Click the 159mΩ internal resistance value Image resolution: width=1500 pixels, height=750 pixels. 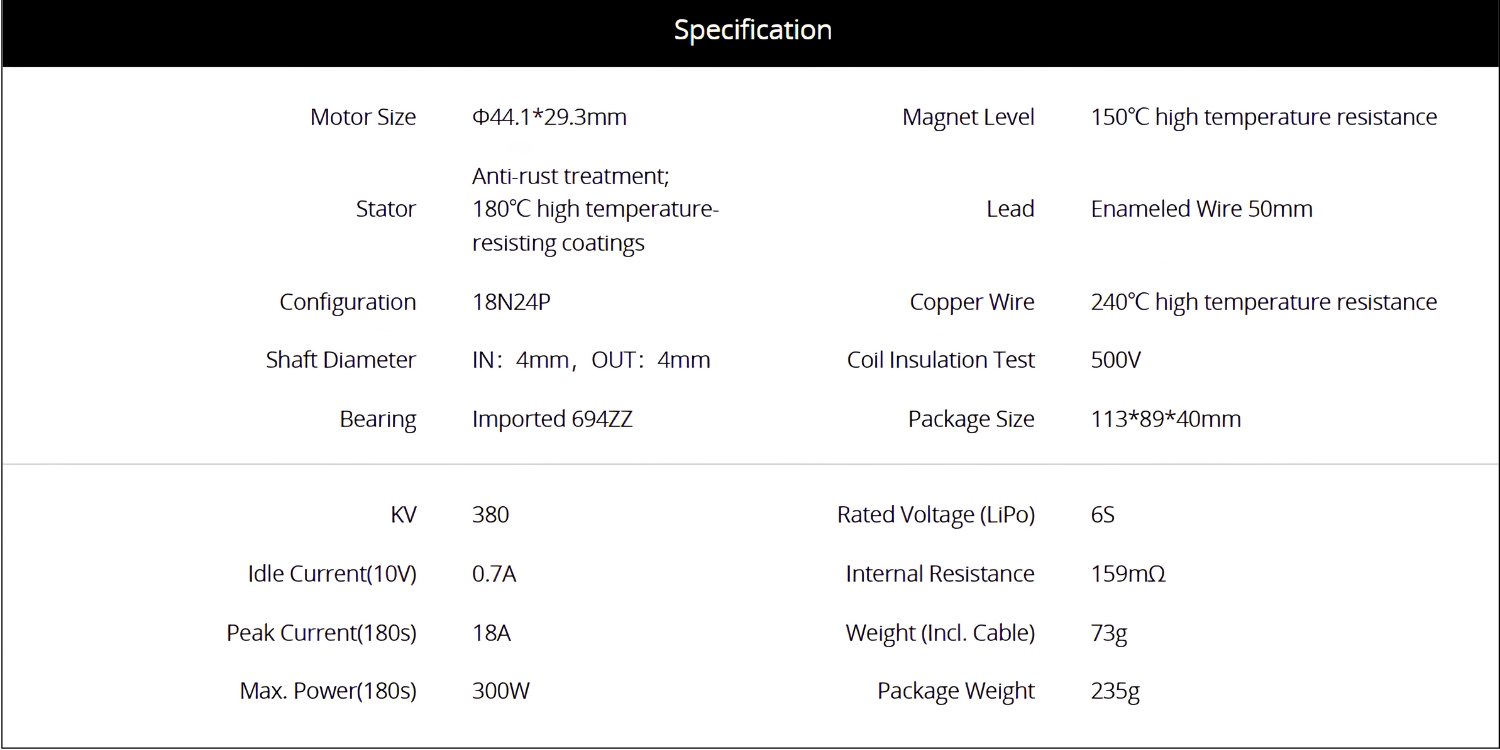(1128, 574)
